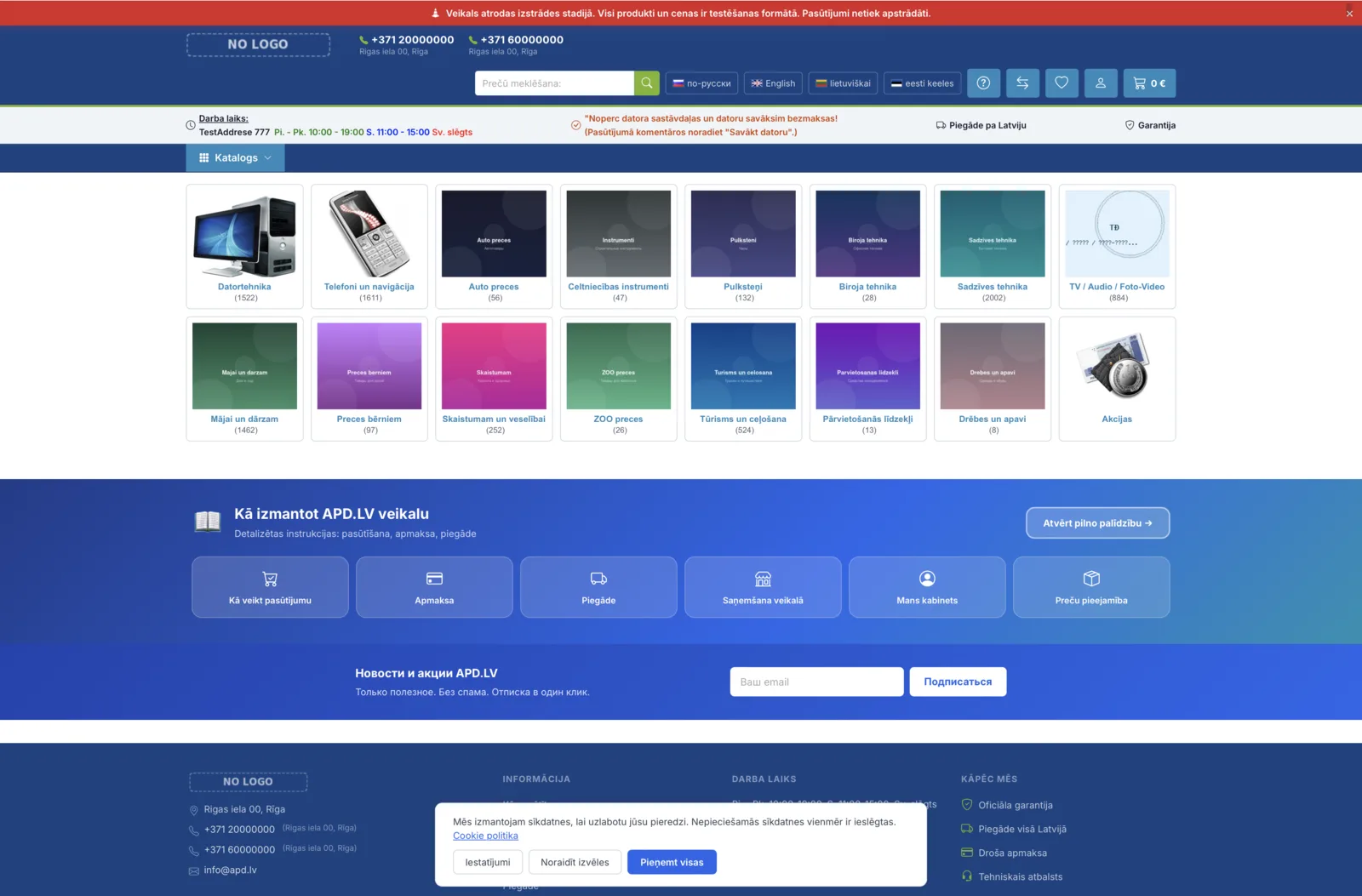Open cookie Iestatījumi settings

[x=488, y=862]
